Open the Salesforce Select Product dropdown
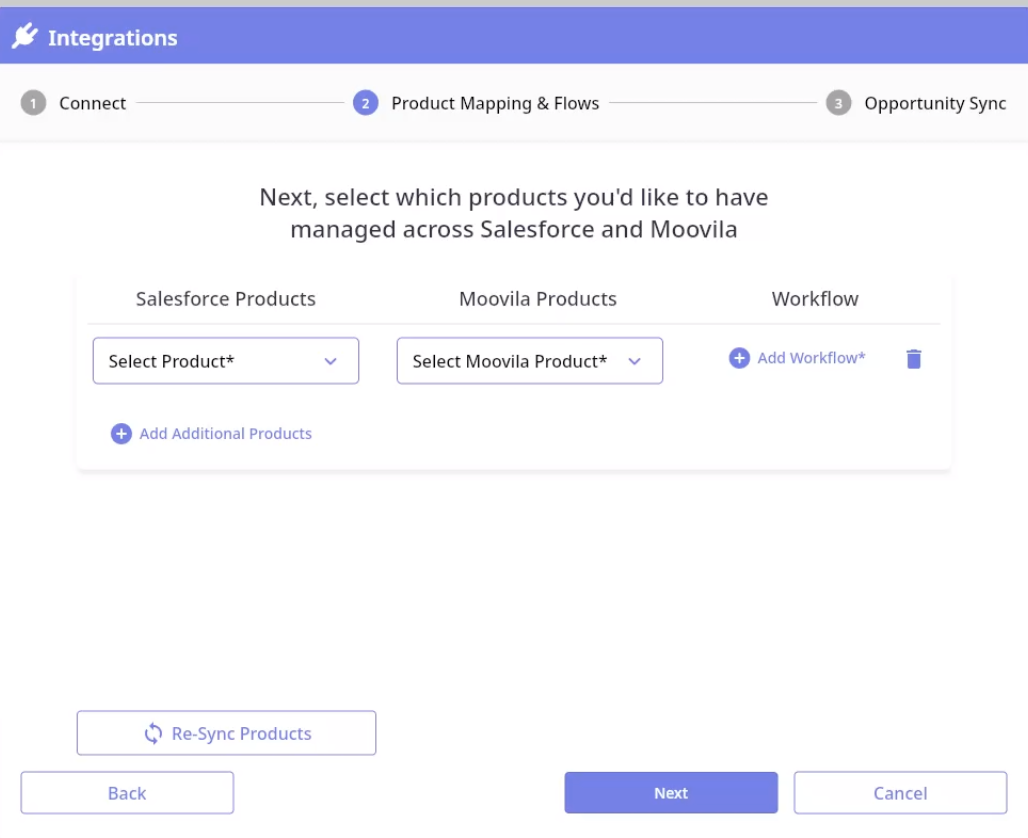Image resolution: width=1028 pixels, height=838 pixels. click(225, 361)
